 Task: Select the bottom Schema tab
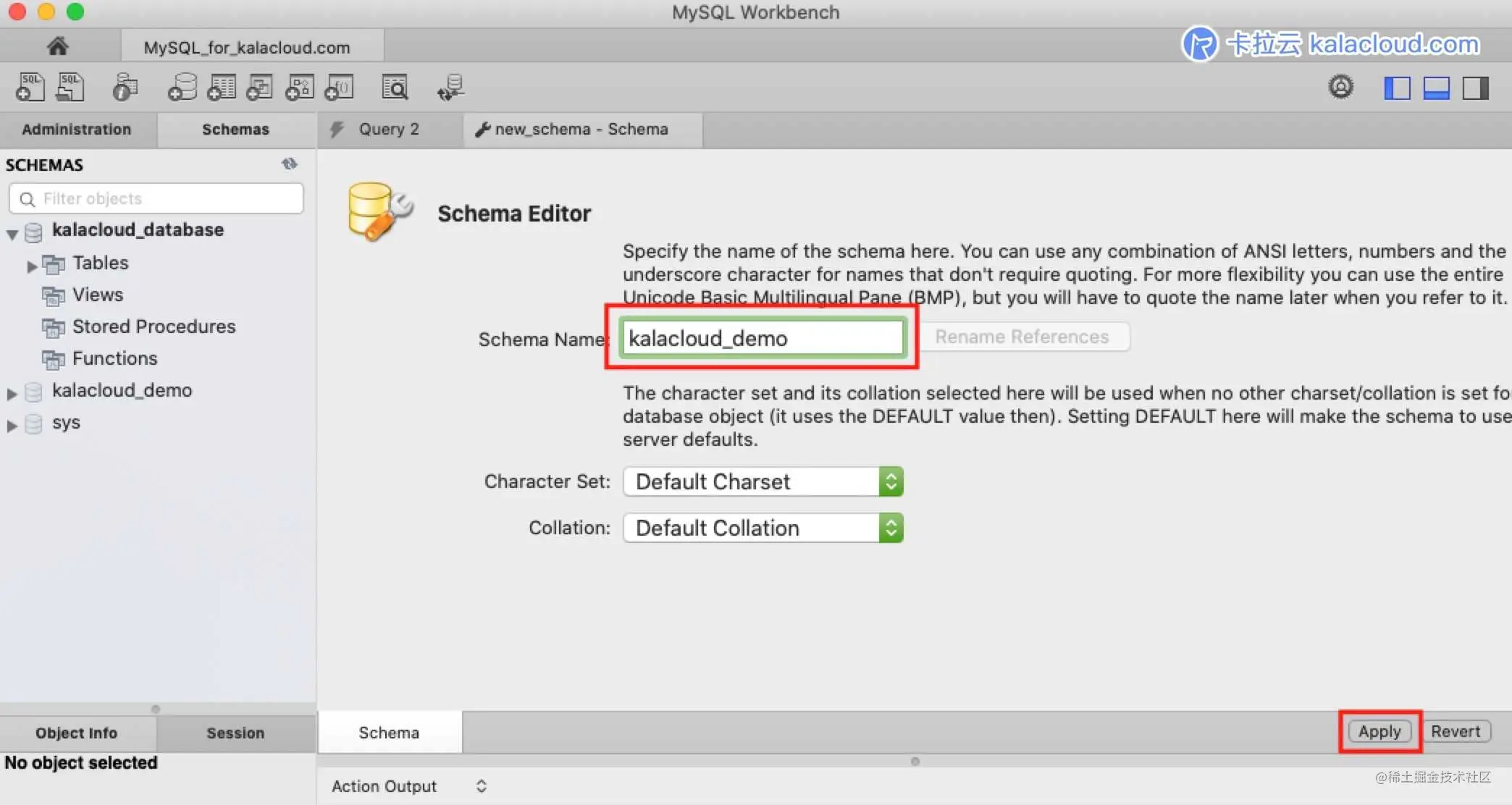(389, 733)
